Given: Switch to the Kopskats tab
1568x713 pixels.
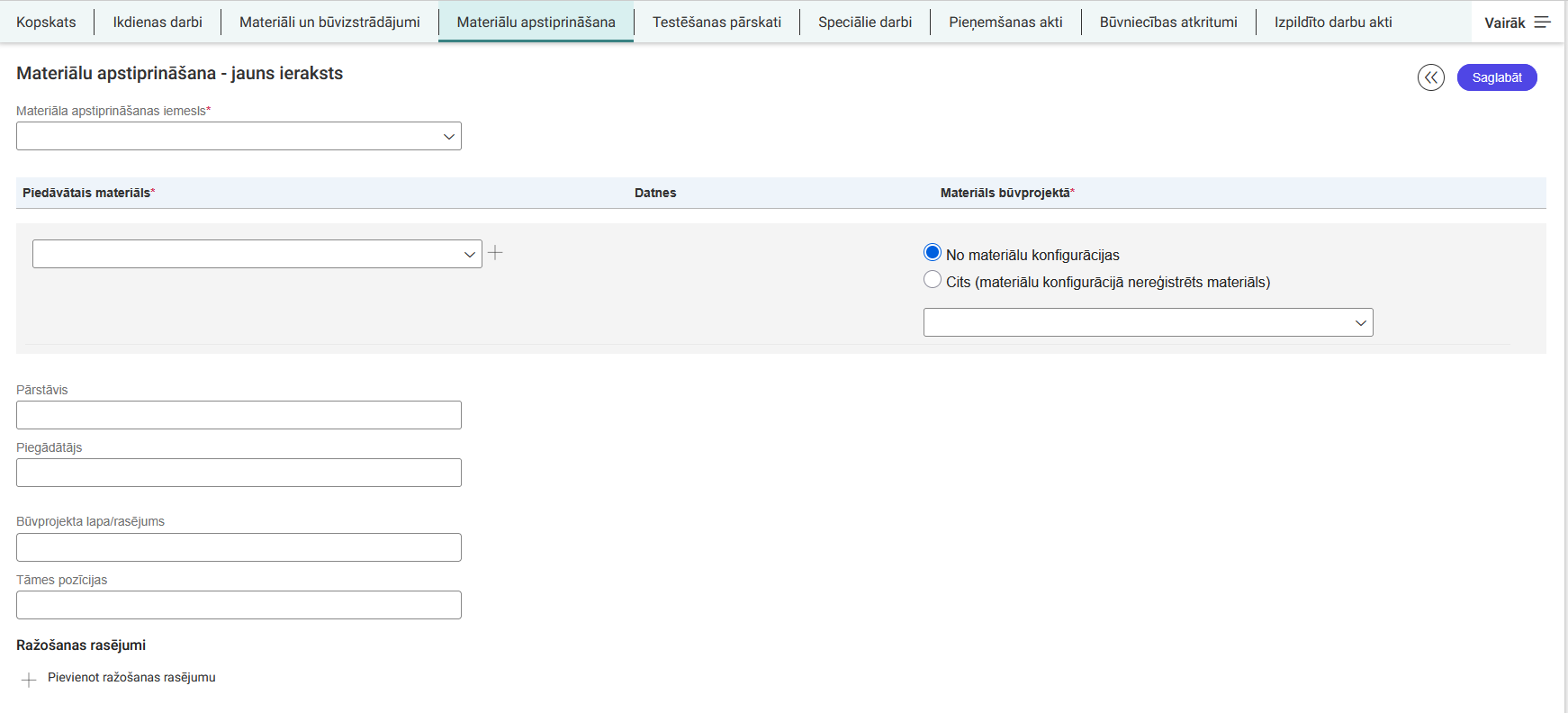Looking at the screenshot, I should pos(46,22).
